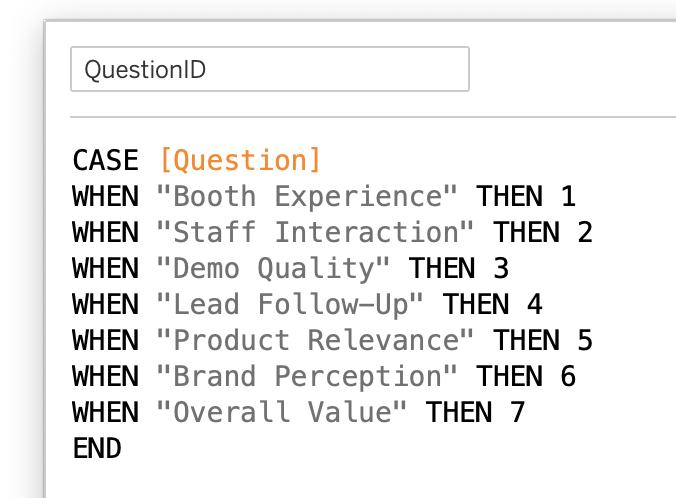The width and height of the screenshot is (676, 498).
Task: Click the number 5 after Product Relevance
Action: click(585, 340)
